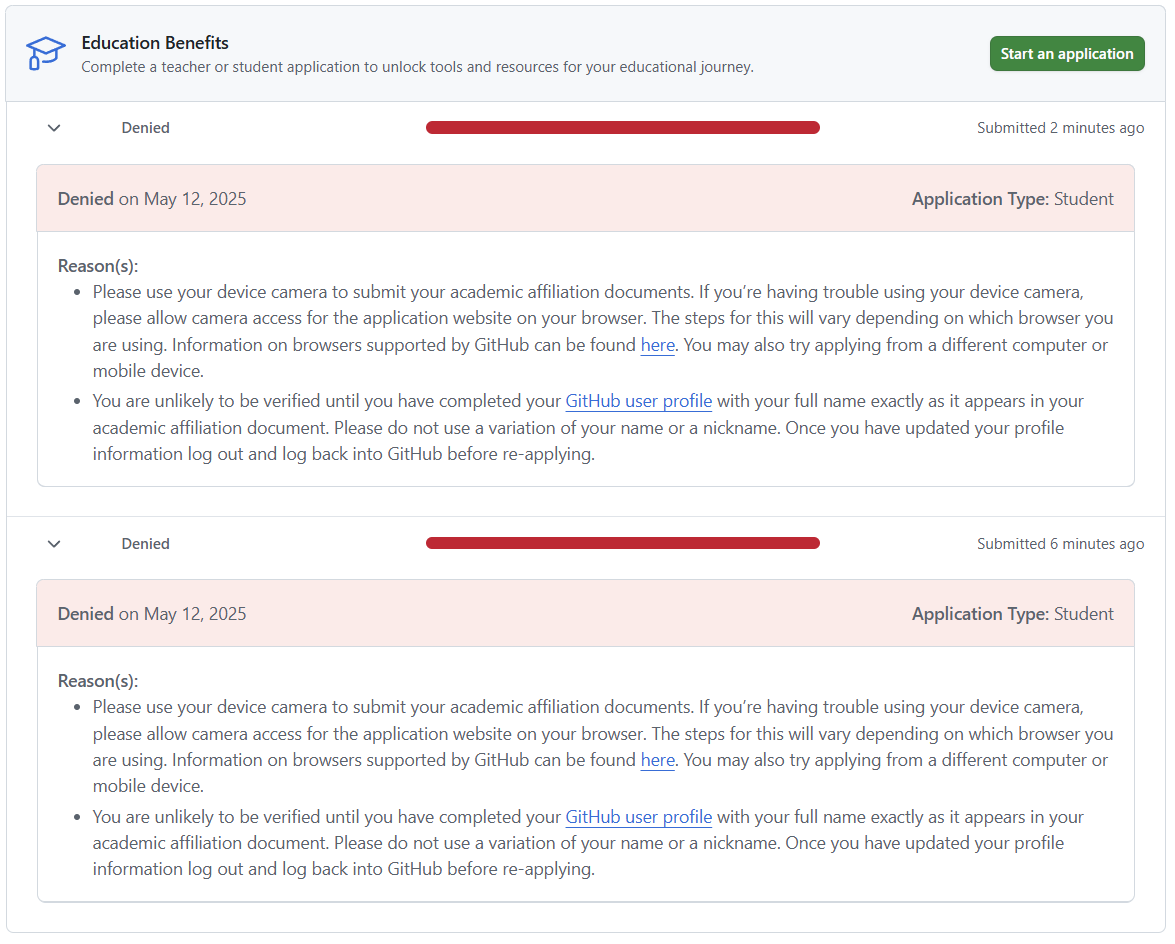Click red status bar of 6-minute-old application

622,543
